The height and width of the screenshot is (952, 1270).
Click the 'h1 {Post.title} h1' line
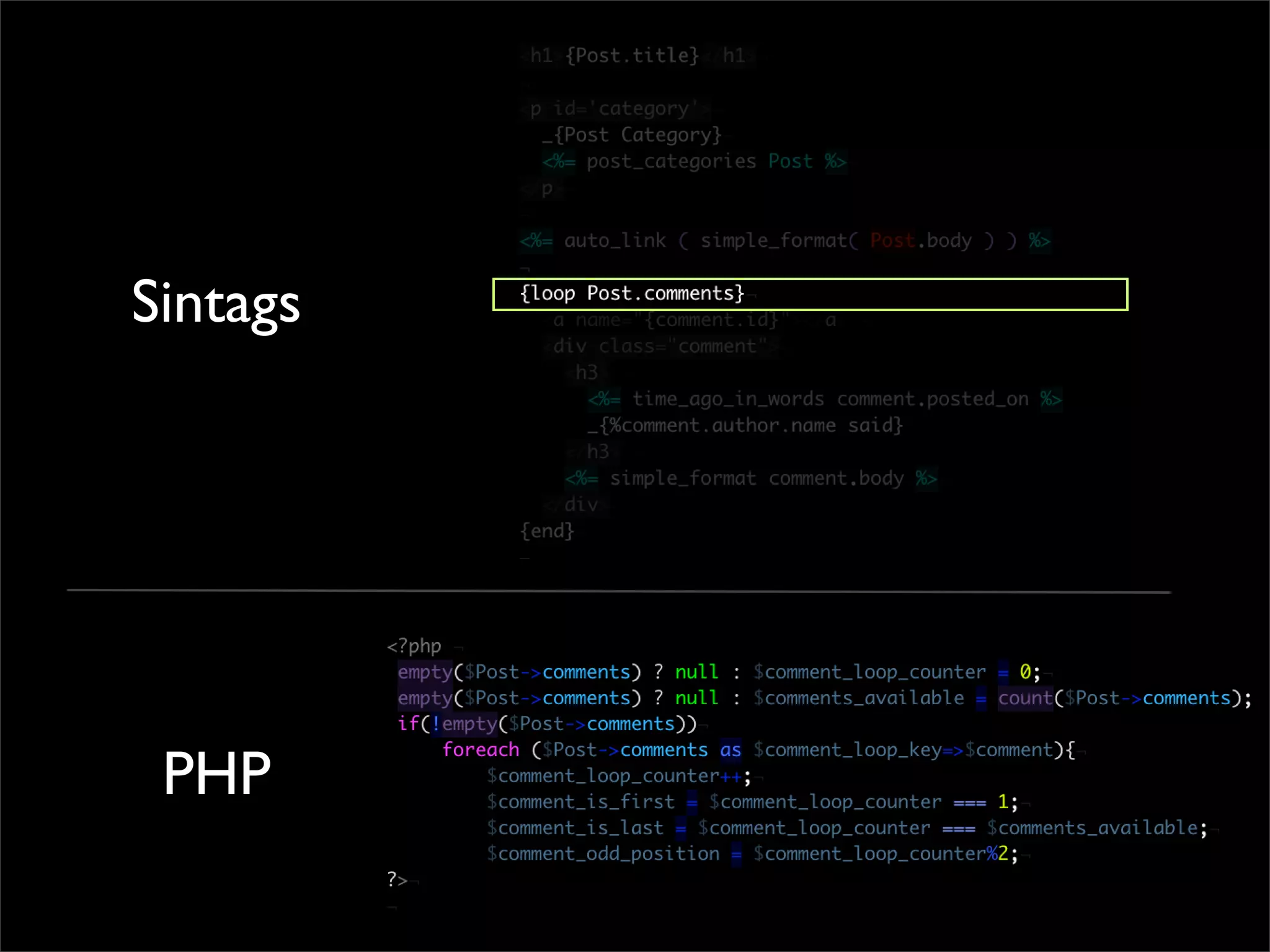[638, 56]
